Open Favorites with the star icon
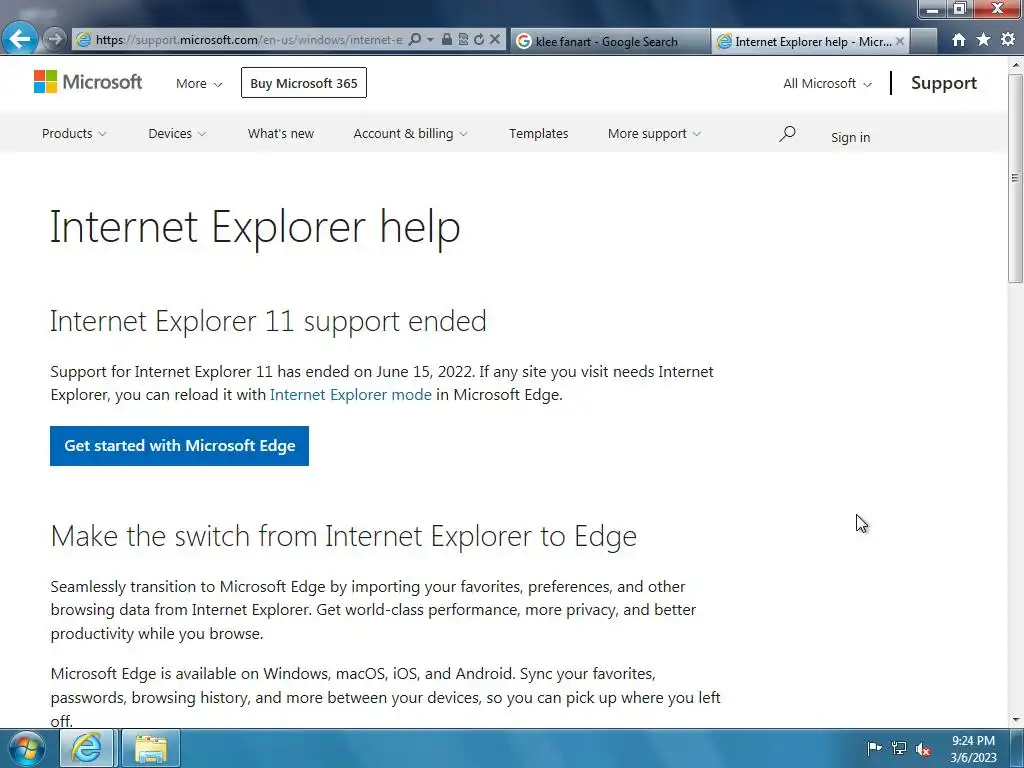 coord(983,40)
